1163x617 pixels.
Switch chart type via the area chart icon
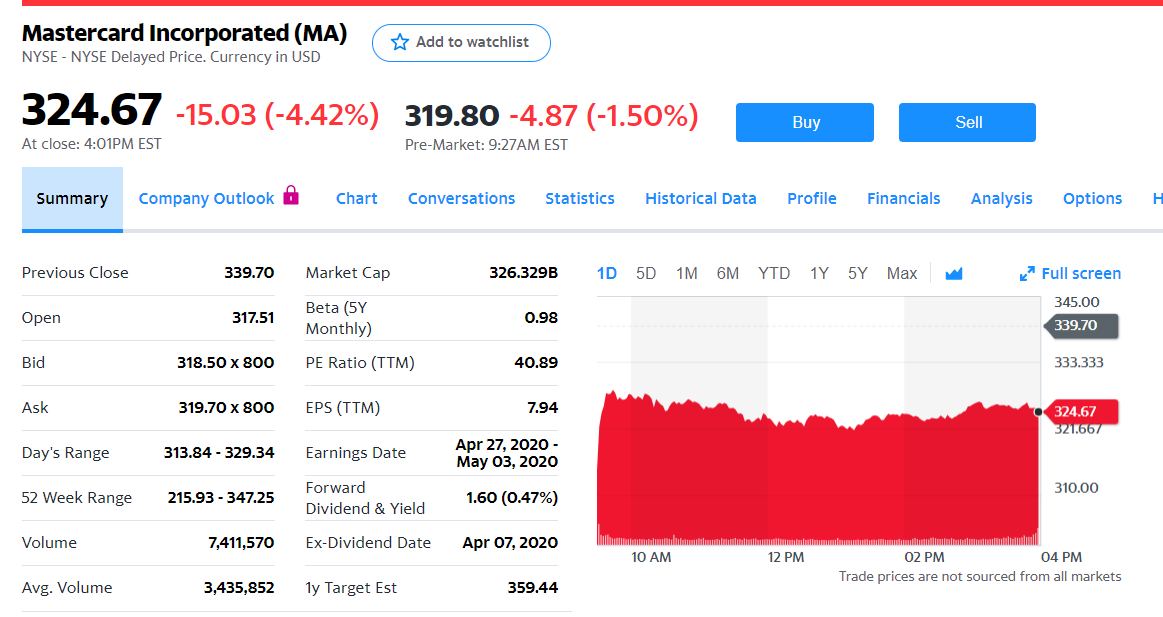953,273
